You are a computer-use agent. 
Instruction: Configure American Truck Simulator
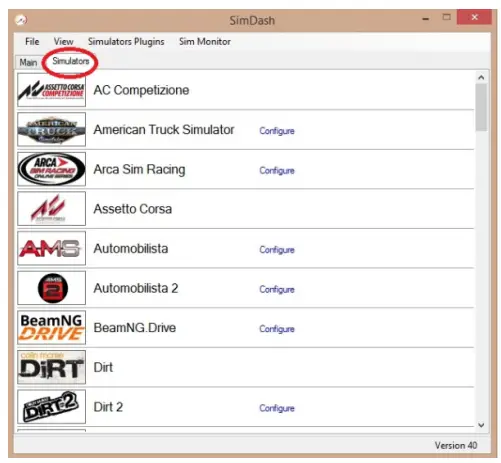(277, 131)
